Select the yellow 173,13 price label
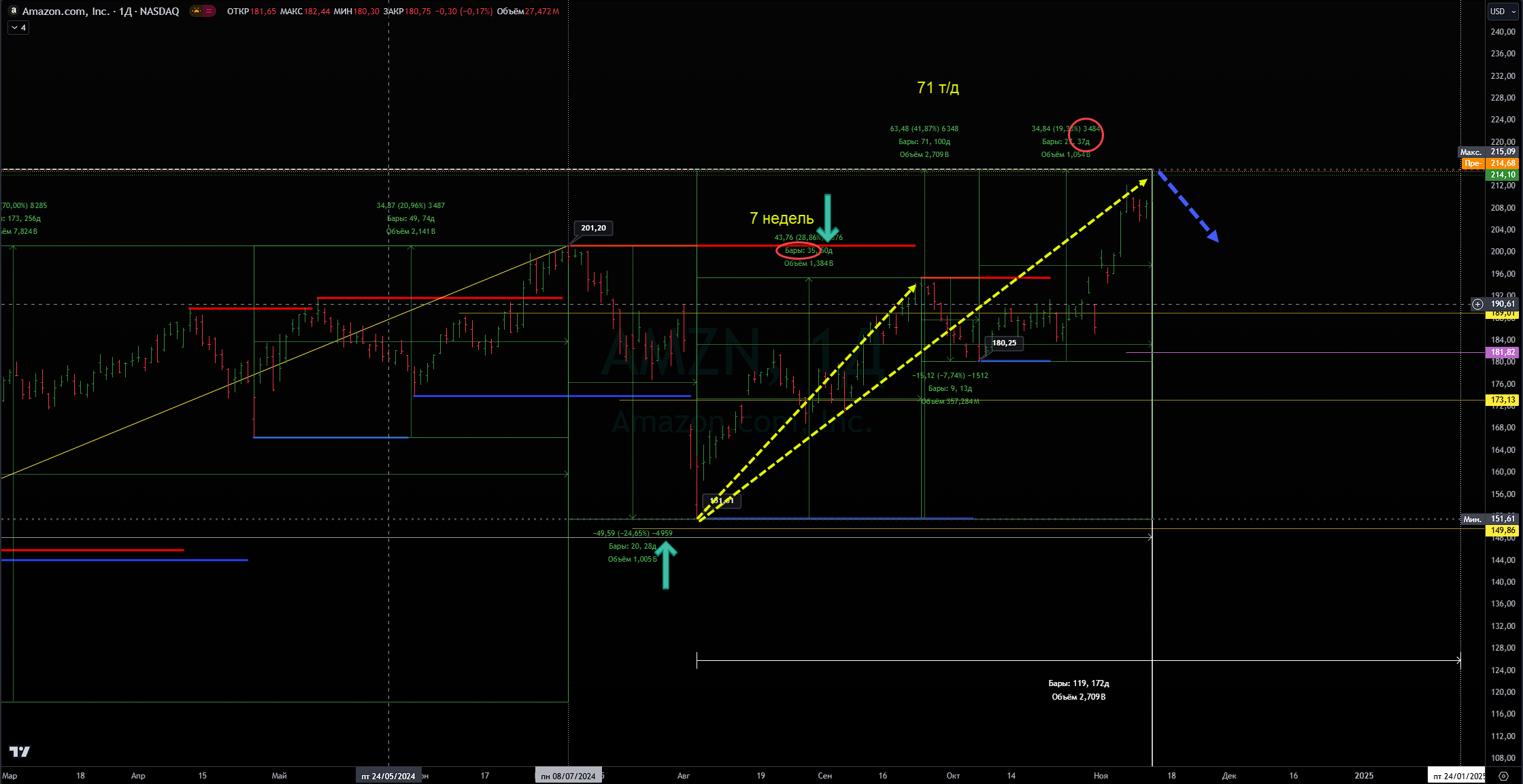 pyautogui.click(x=1503, y=400)
